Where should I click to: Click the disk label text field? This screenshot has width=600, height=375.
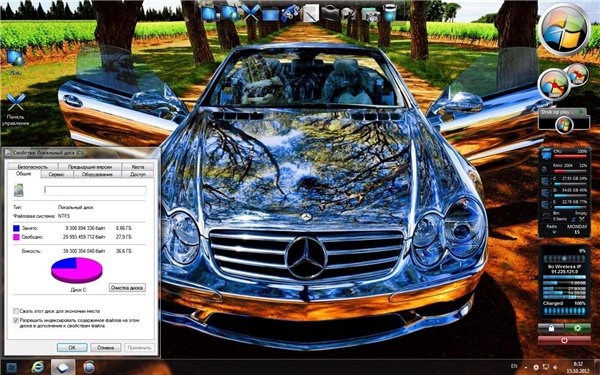coord(95,190)
